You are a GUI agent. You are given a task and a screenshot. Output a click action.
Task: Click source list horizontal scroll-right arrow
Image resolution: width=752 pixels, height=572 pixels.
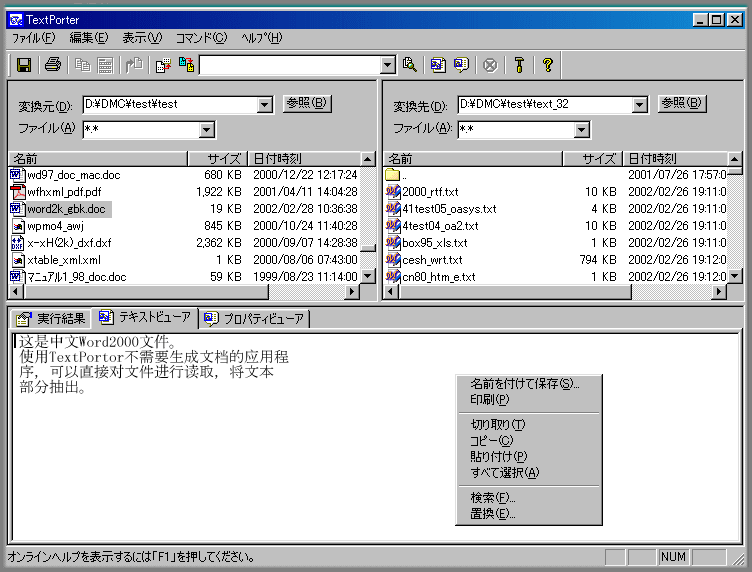352,291
